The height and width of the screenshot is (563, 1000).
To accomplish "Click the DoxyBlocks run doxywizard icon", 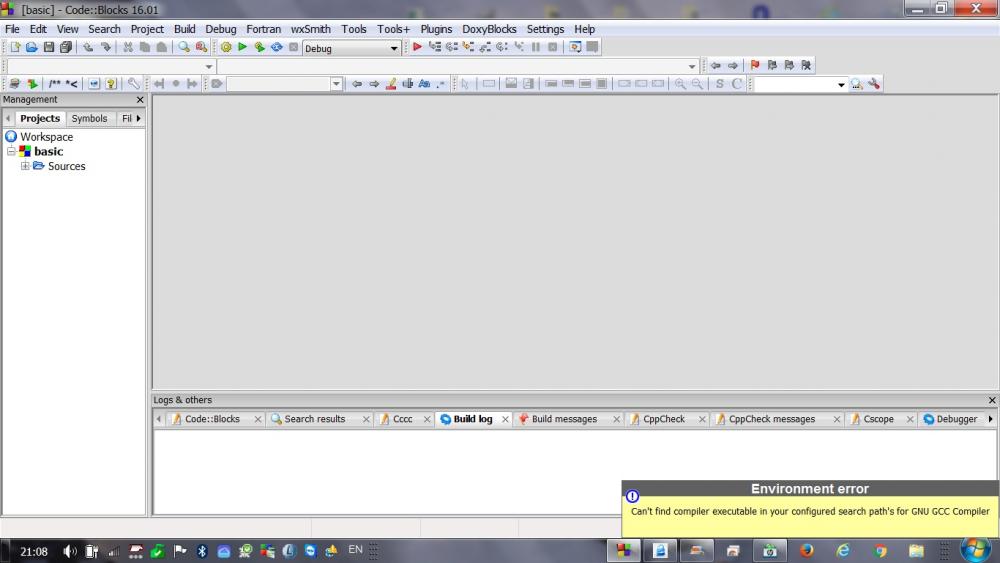I will click(14, 84).
